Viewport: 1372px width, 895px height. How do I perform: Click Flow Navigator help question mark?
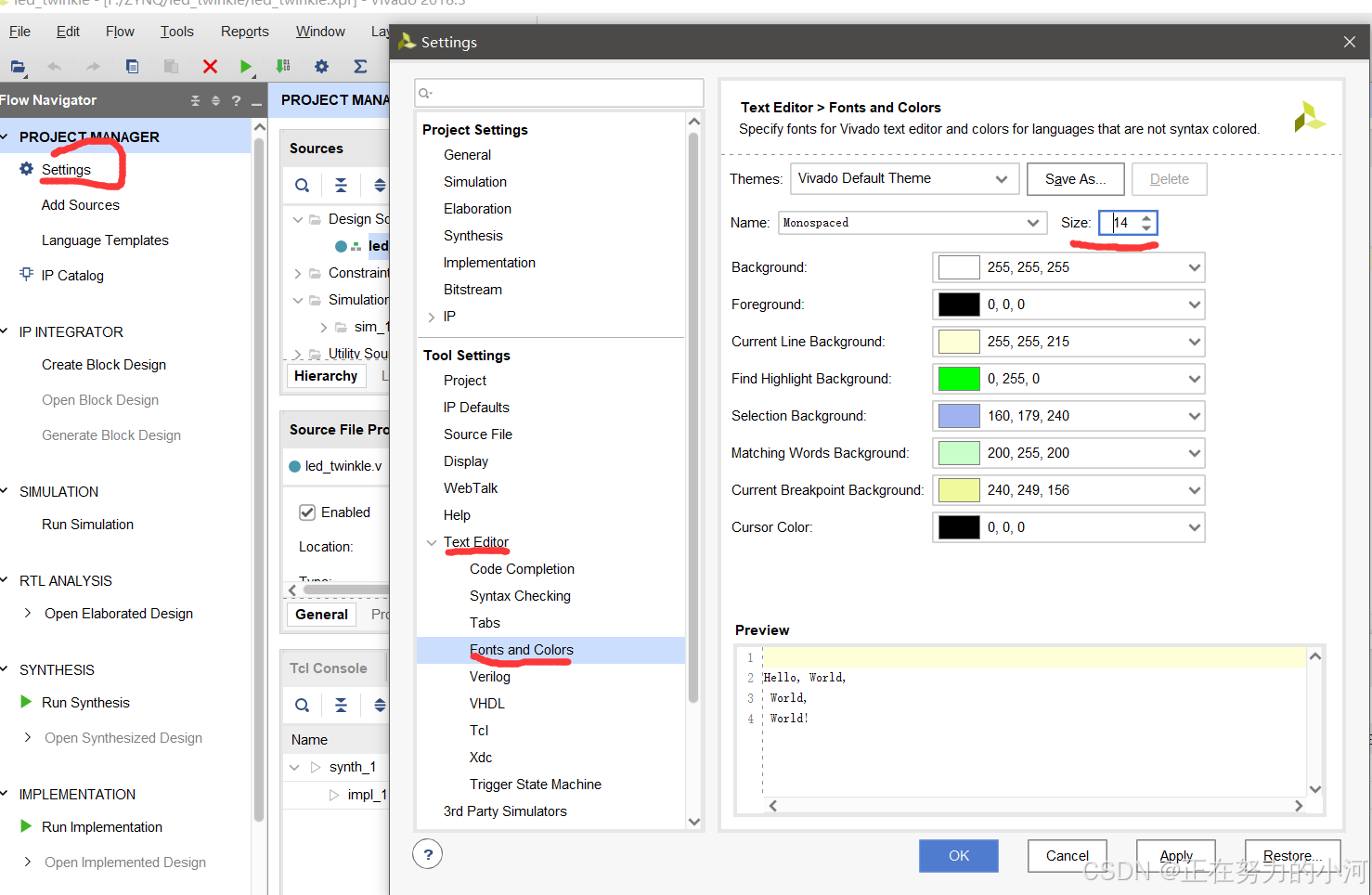pyautogui.click(x=236, y=100)
